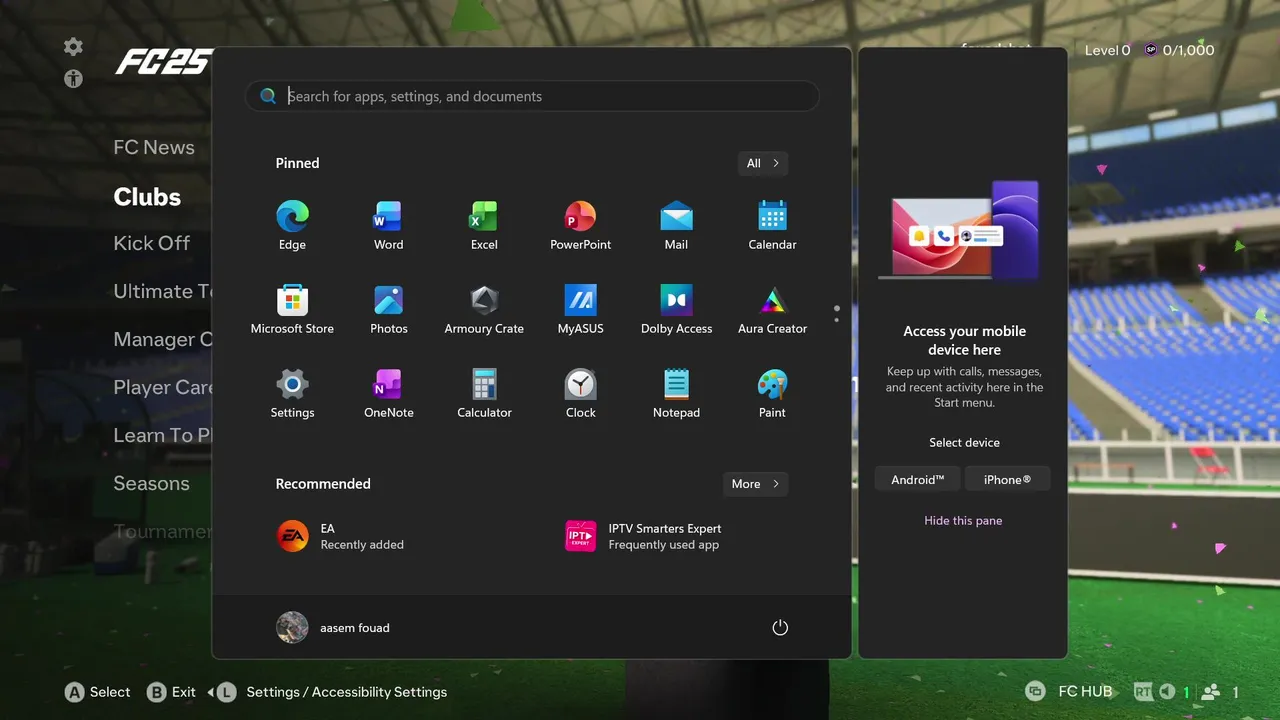The height and width of the screenshot is (720, 1280).
Task: Select iPhone as mobile device
Action: [1007, 480]
